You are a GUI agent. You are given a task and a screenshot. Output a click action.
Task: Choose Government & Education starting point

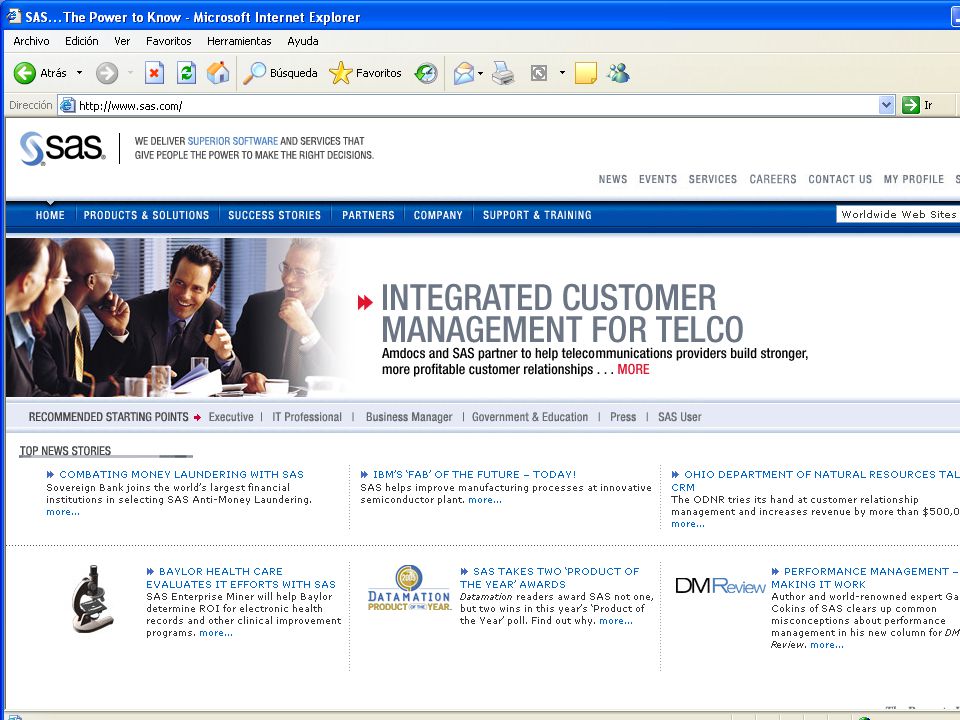[530, 417]
